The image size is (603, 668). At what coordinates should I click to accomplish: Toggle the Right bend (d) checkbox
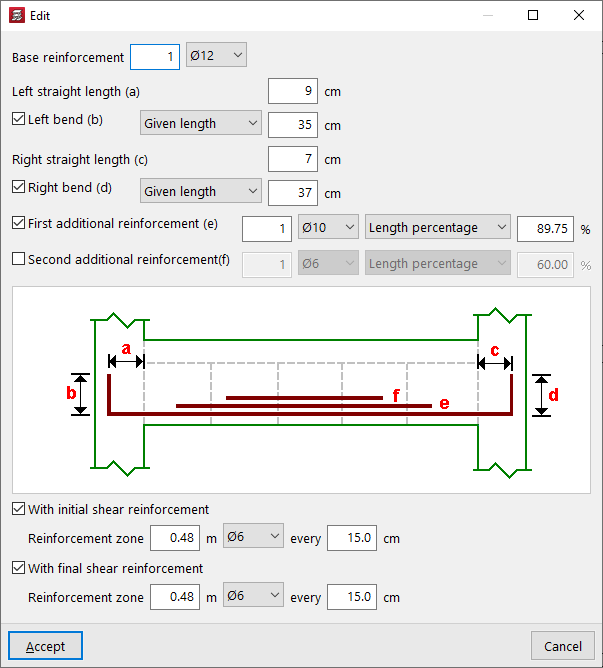pos(18,187)
